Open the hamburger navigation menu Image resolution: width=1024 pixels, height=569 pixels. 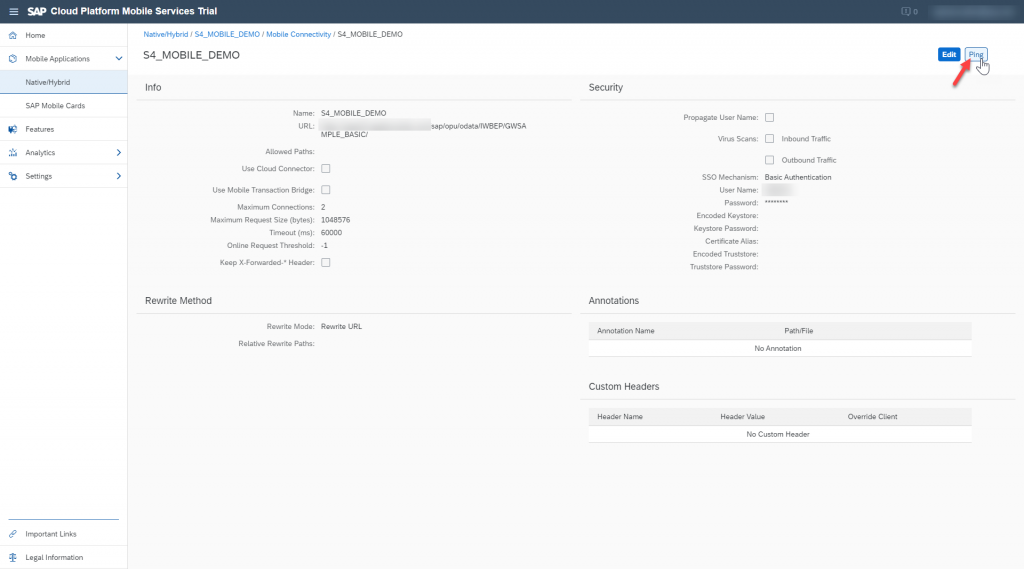click(x=14, y=12)
